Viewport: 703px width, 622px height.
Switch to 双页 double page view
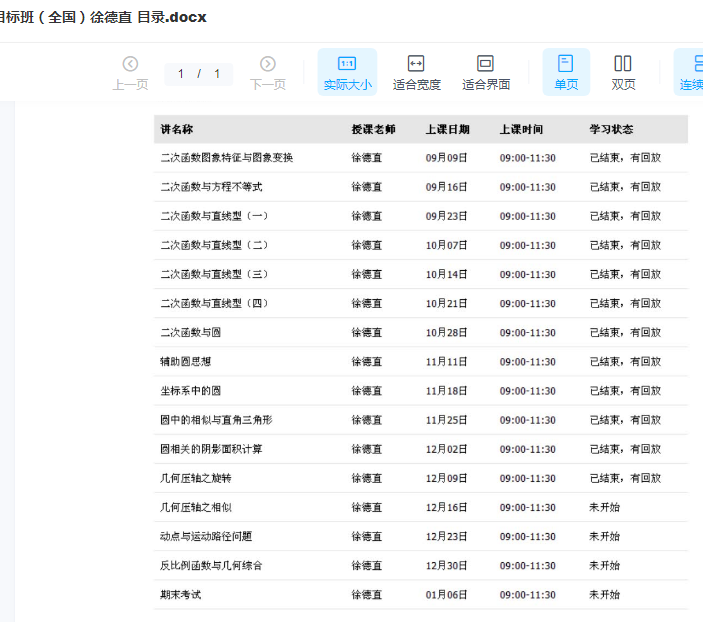[623, 64]
